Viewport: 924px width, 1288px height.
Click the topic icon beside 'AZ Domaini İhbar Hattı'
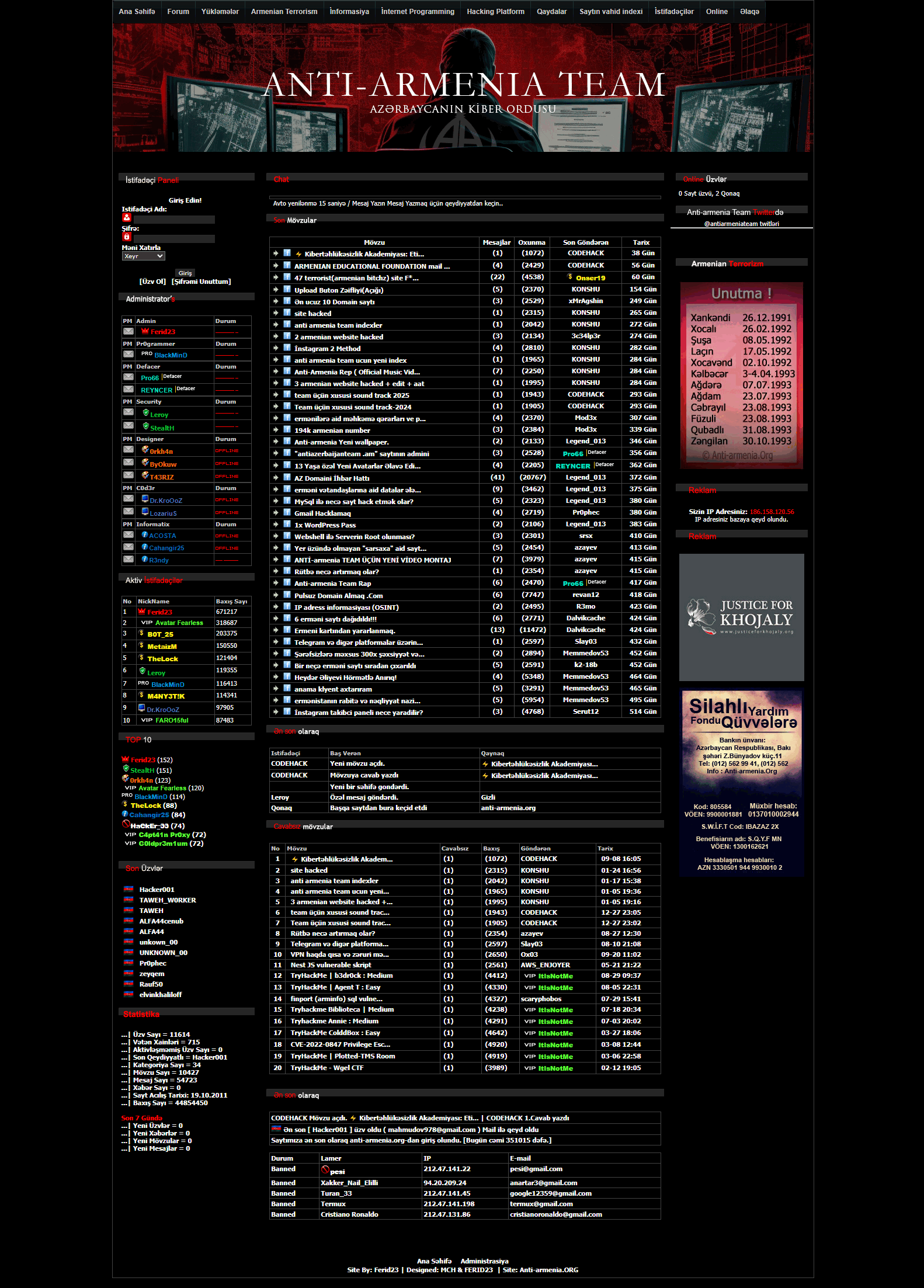click(287, 477)
